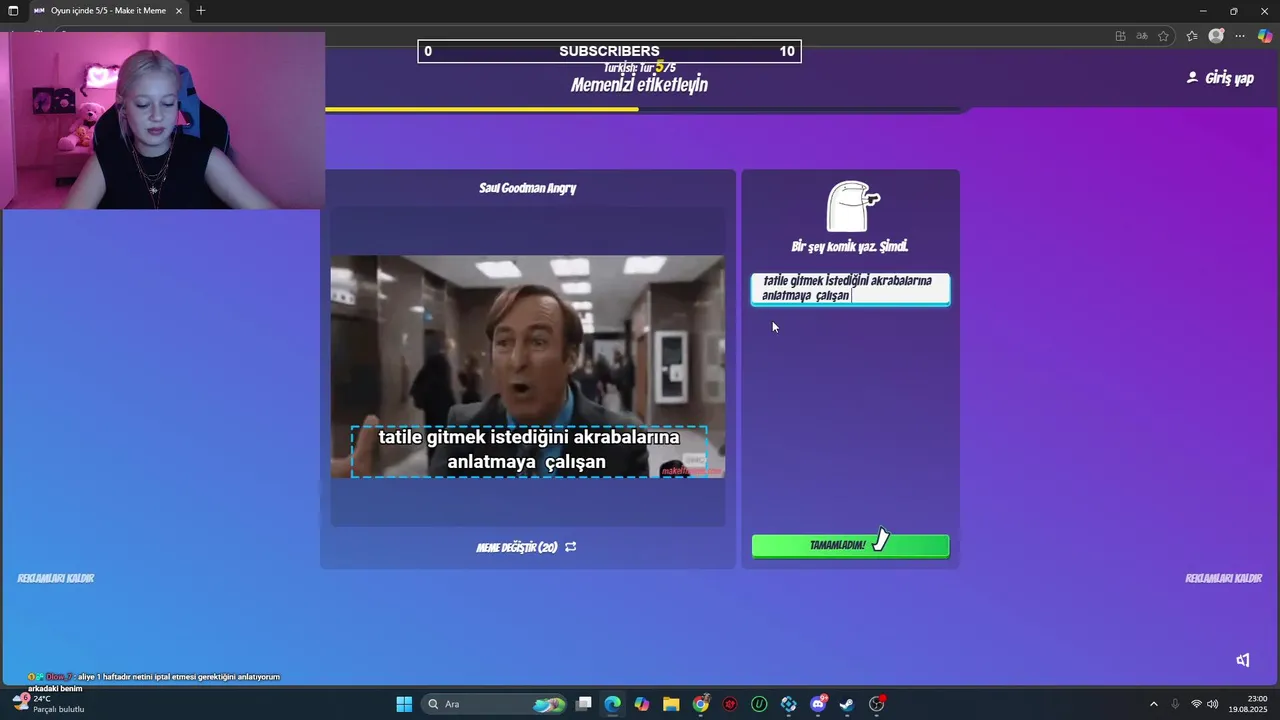Show hidden system tray icons
Screen dimensions: 1280x720
[1153, 704]
